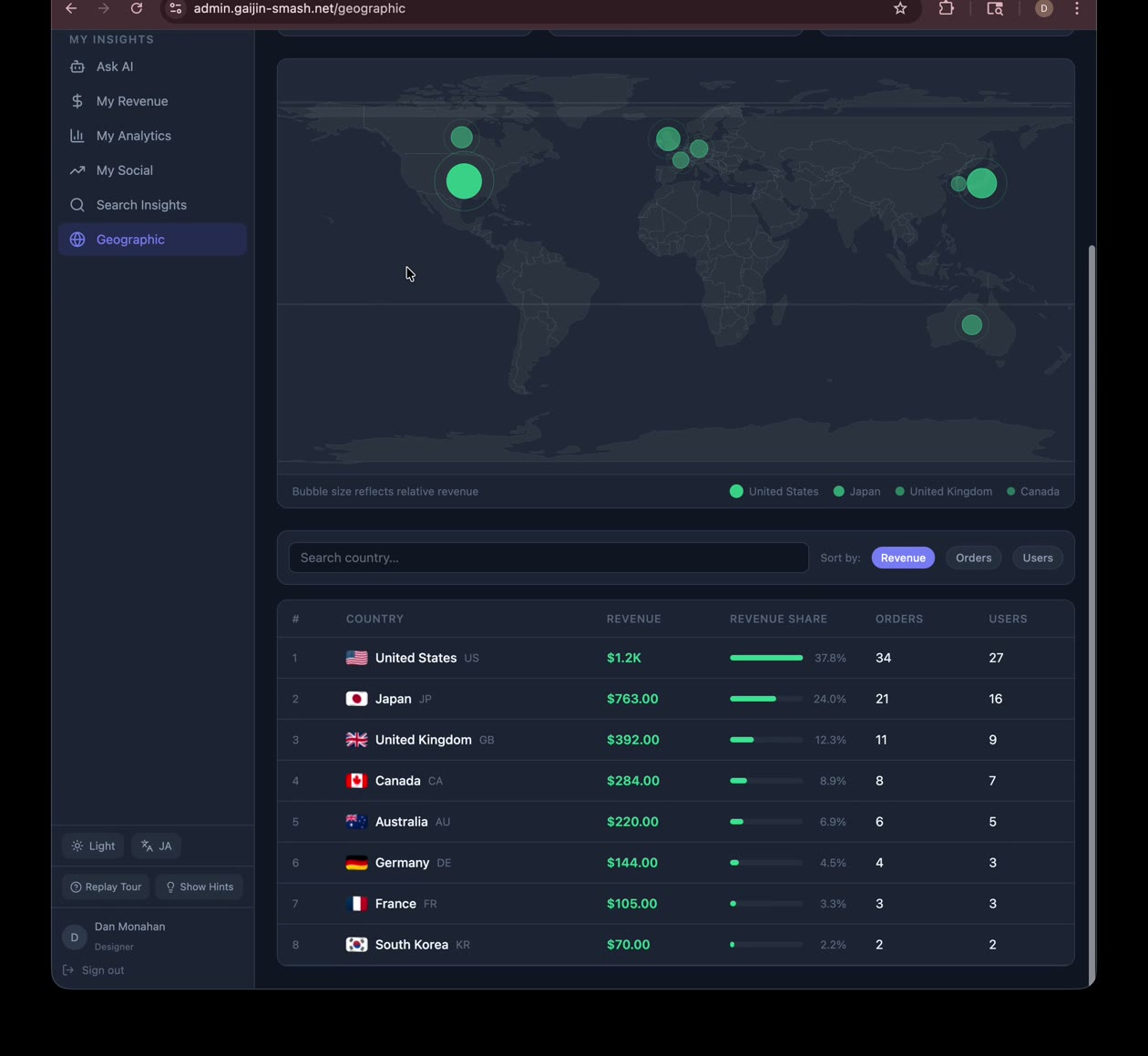Sort countries by Orders

coord(973,558)
